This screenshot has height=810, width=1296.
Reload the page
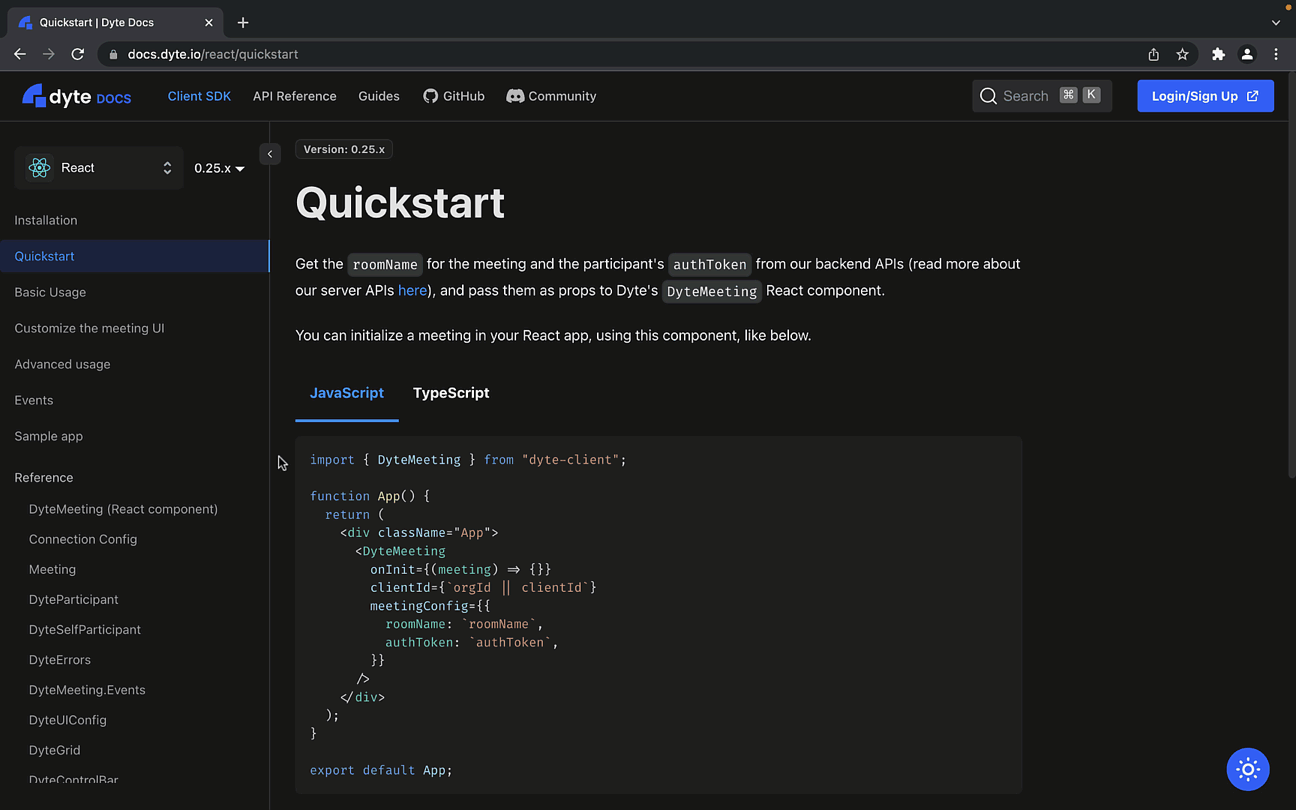pyautogui.click(x=77, y=54)
